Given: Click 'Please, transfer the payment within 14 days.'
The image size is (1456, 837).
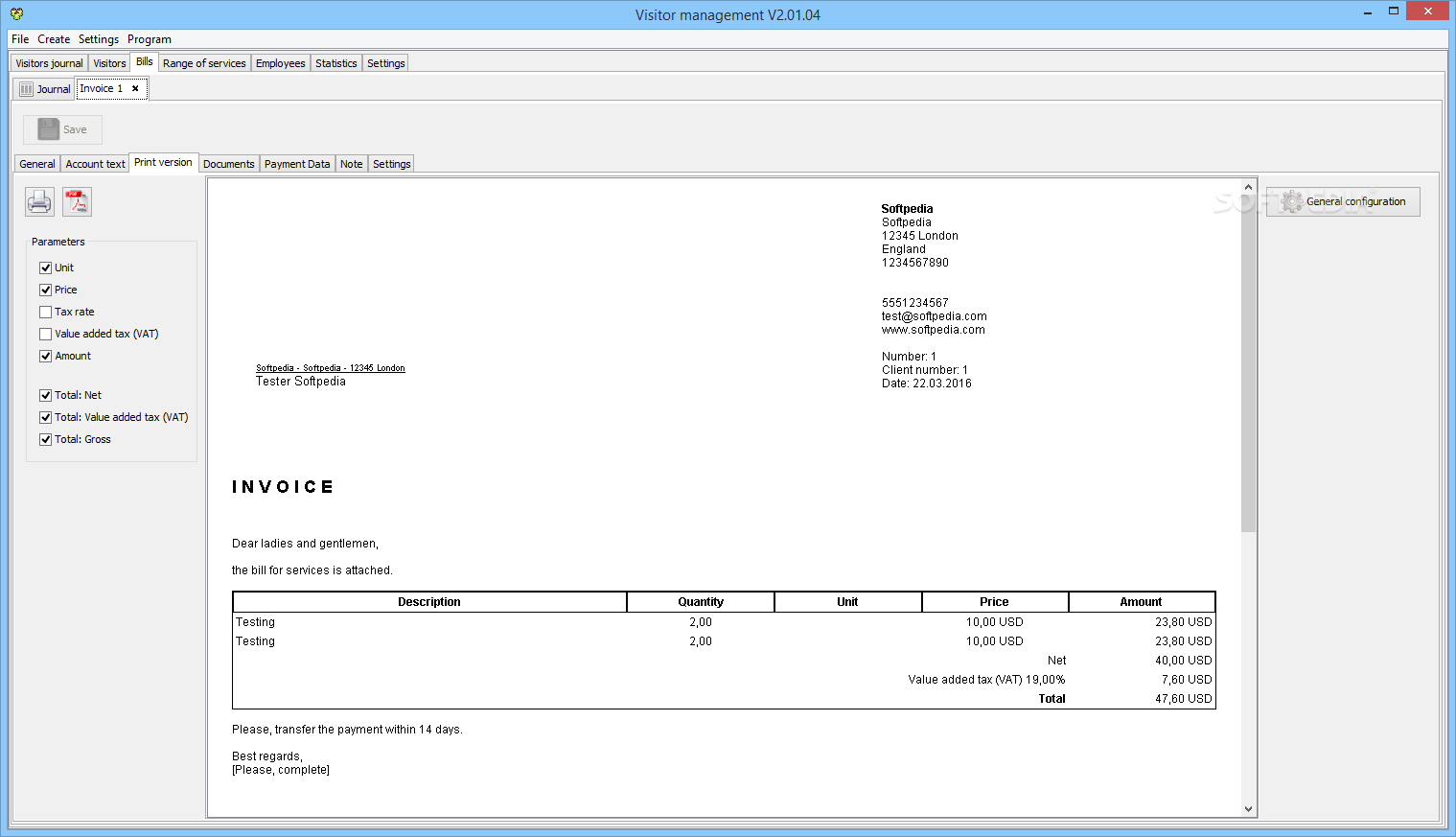Looking at the screenshot, I should (347, 730).
